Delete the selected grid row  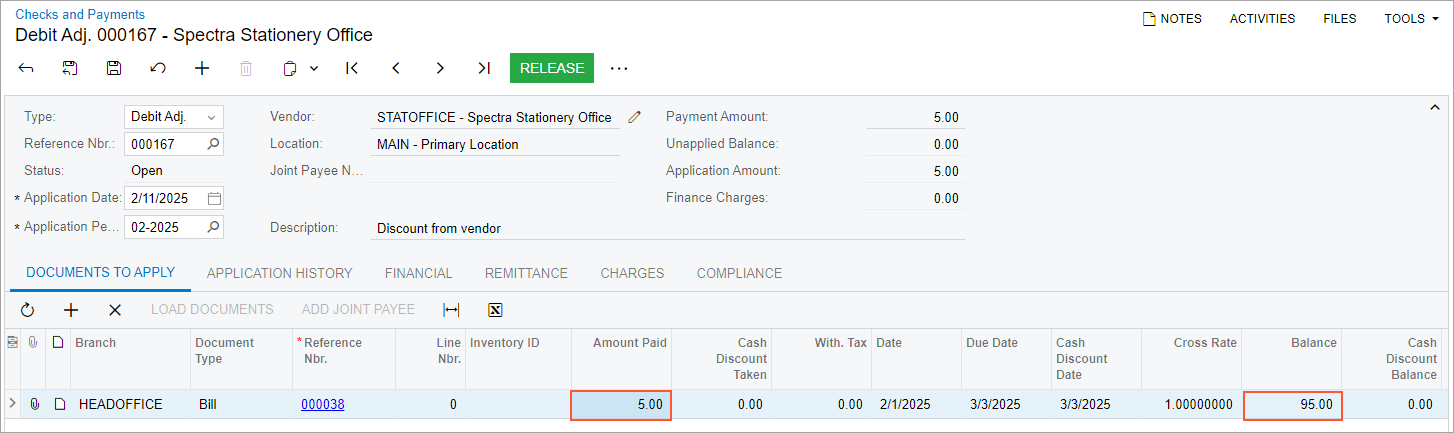click(x=115, y=310)
